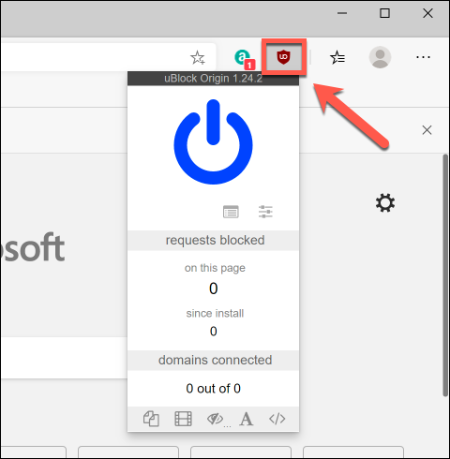Dismiss the banner with the X icon
450x459 pixels.
click(x=427, y=130)
